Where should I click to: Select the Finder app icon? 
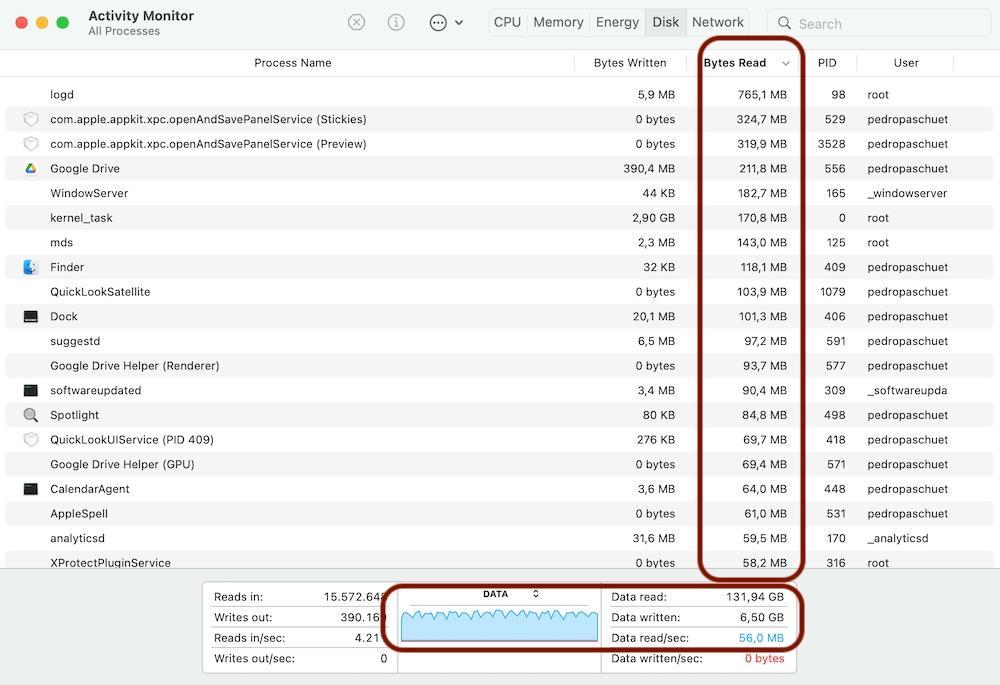(31, 267)
